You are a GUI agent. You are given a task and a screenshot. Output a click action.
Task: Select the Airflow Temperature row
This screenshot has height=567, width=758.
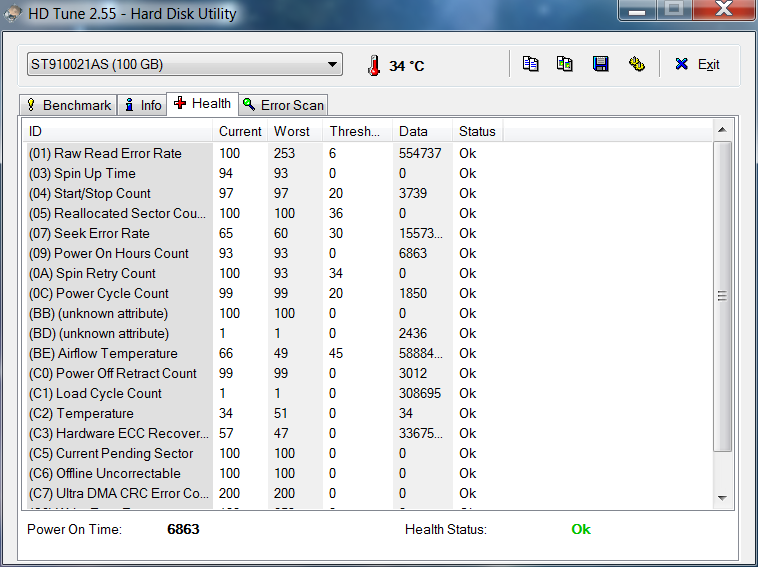367,353
